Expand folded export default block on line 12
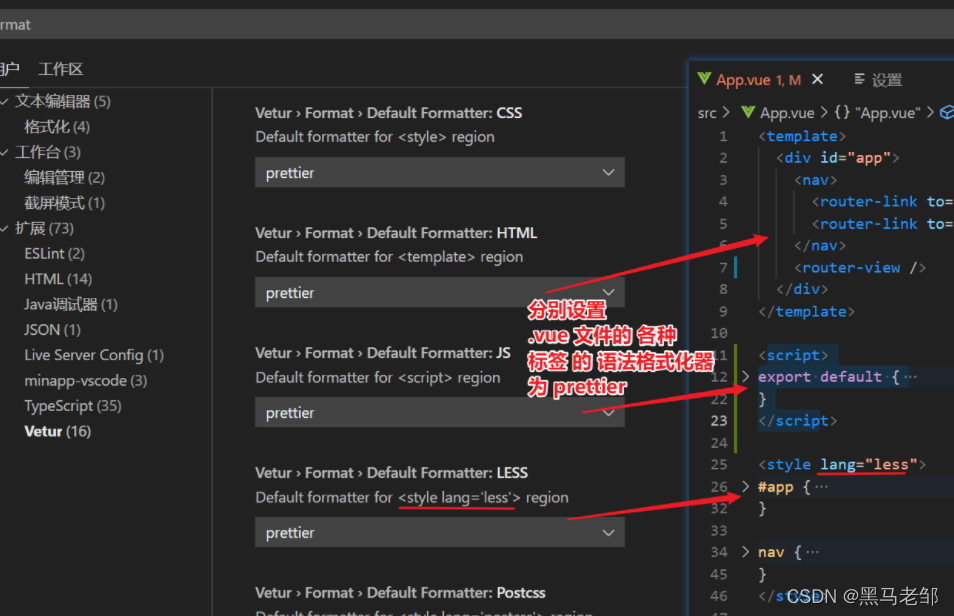 745,376
